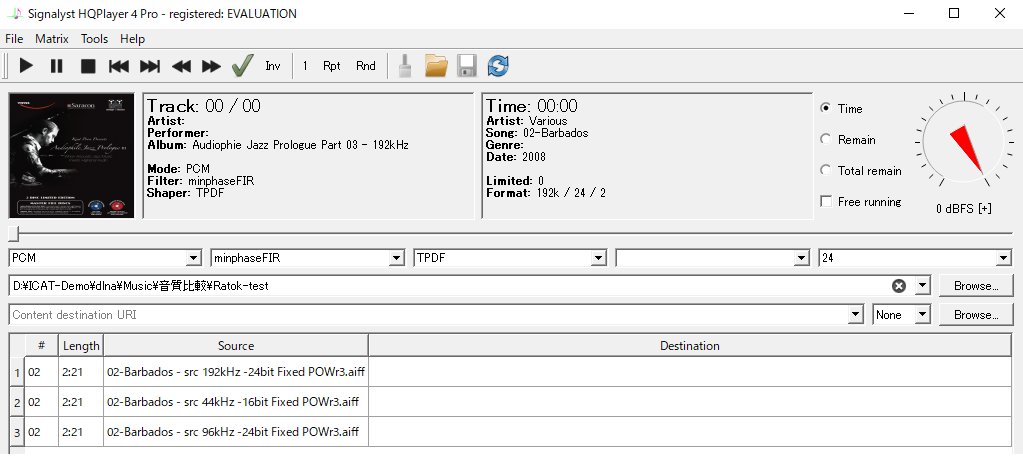Expand the destination URI dropdown arrow
Image resolution: width=1023 pixels, height=461 pixels.
(855, 315)
